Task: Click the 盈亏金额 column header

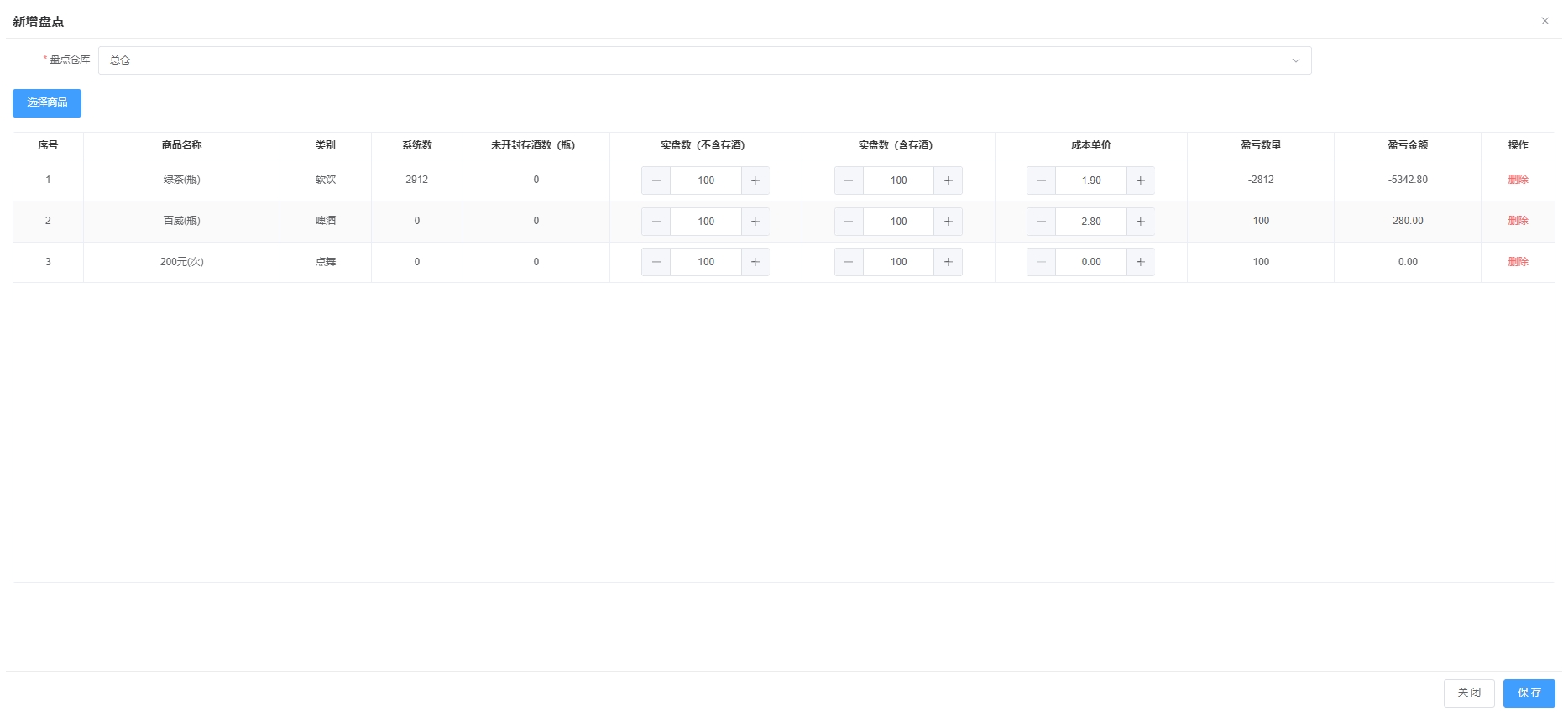Action: click(x=1407, y=145)
